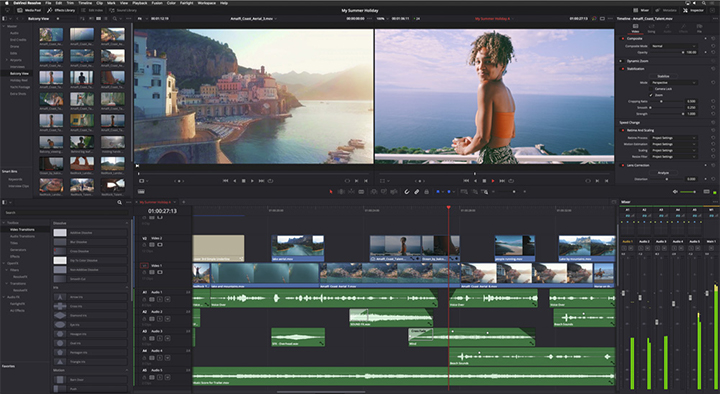Reset the Stabilization section in Inspector
This screenshot has height=394, width=720.
[x=713, y=68]
